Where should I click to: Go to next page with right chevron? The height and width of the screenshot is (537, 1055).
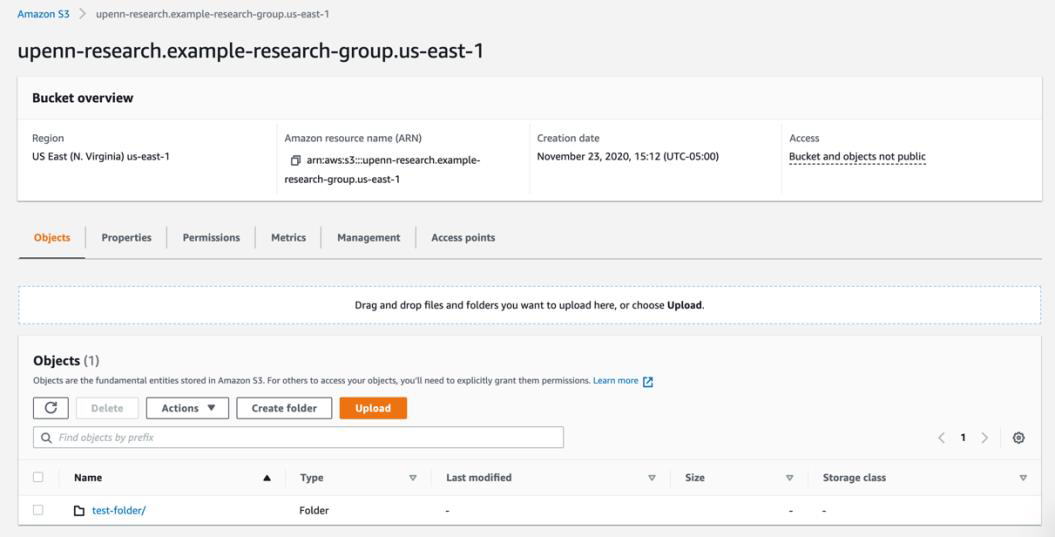coord(984,437)
